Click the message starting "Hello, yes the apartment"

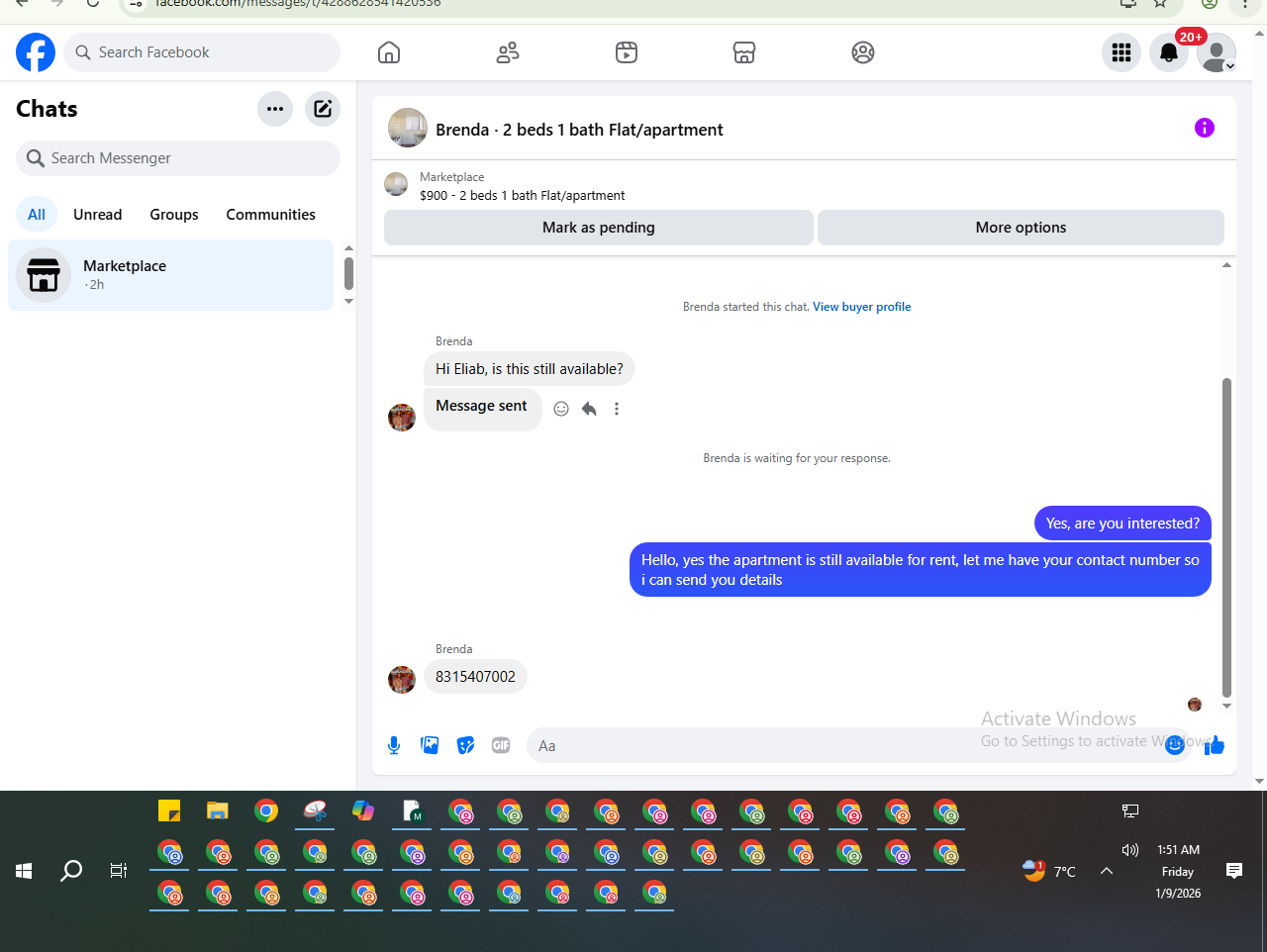click(921, 570)
